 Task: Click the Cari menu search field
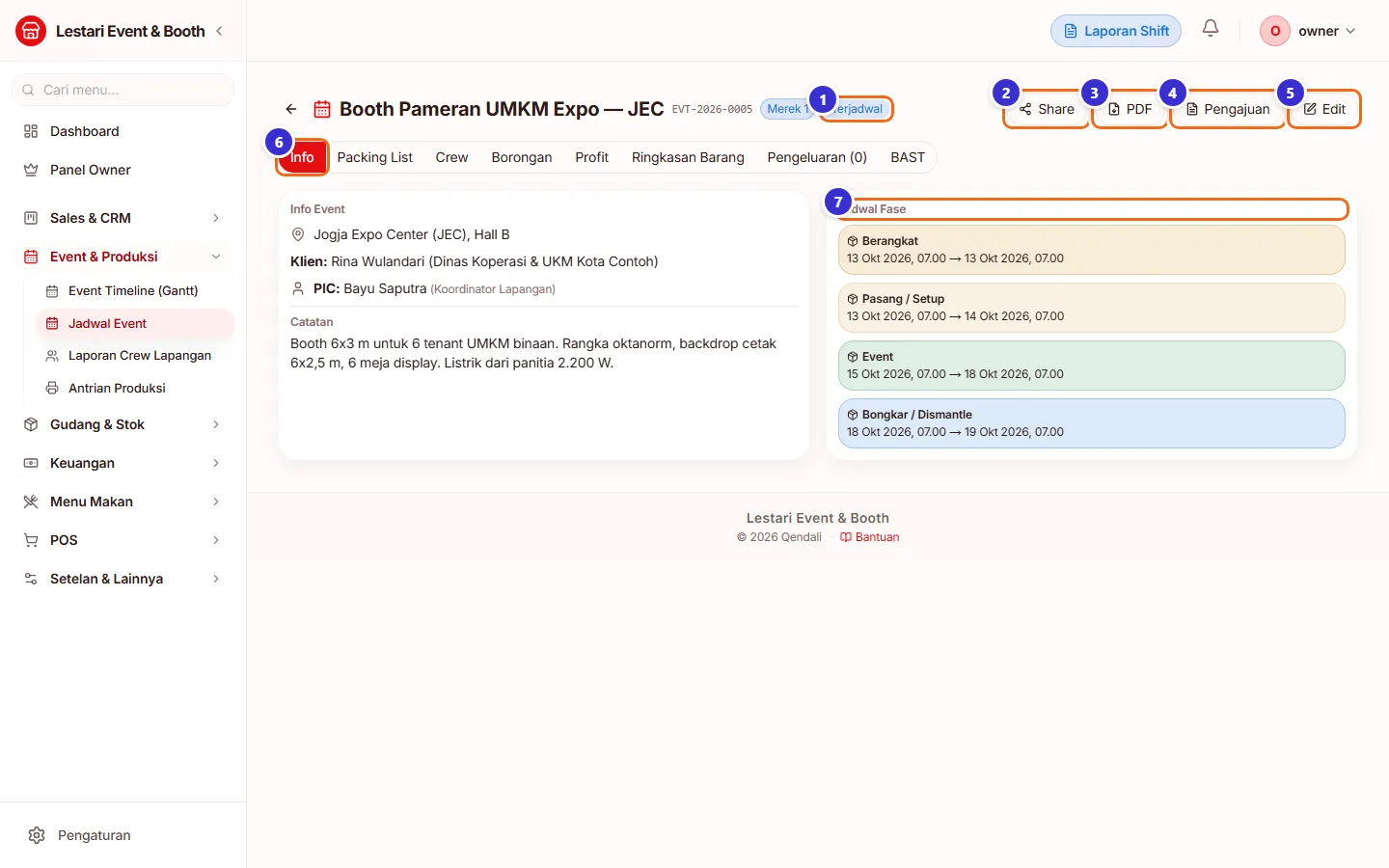click(x=123, y=90)
